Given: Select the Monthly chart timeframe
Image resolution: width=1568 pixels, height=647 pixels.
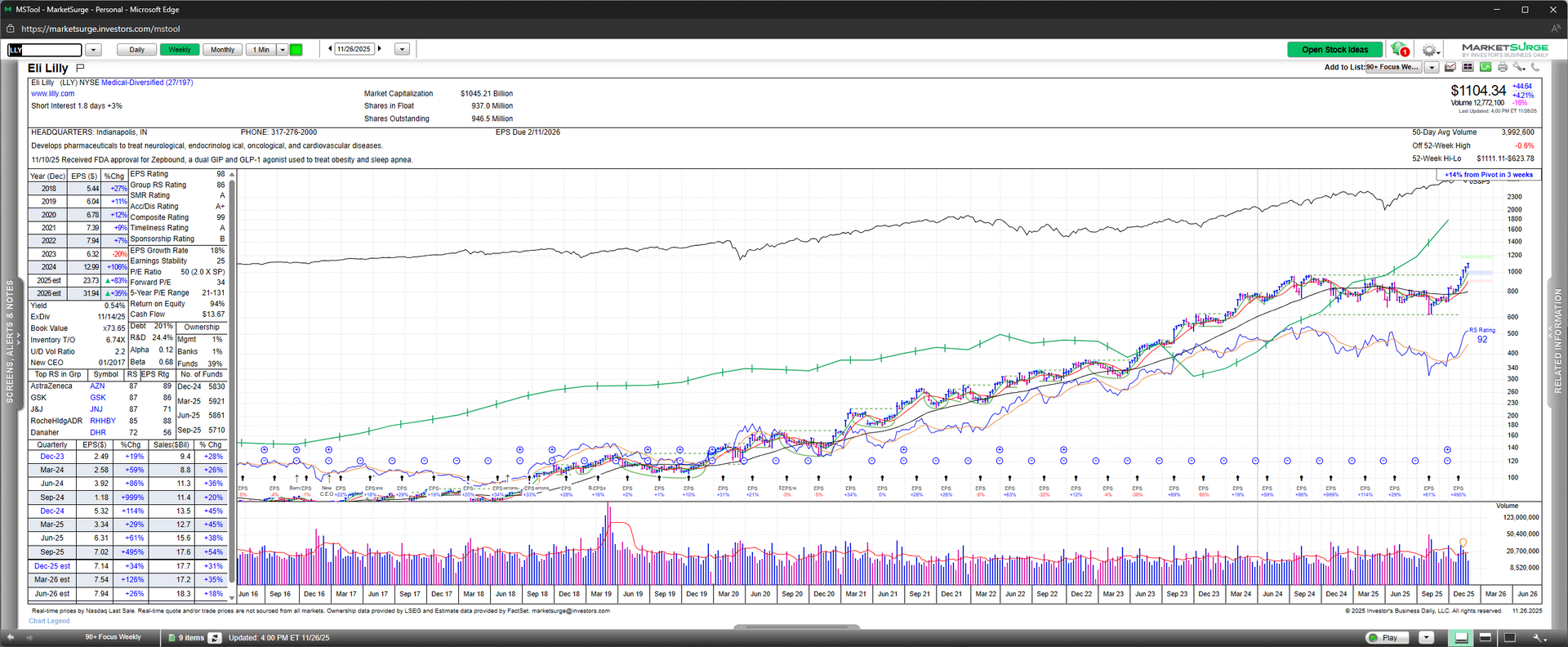Looking at the screenshot, I should coord(222,50).
